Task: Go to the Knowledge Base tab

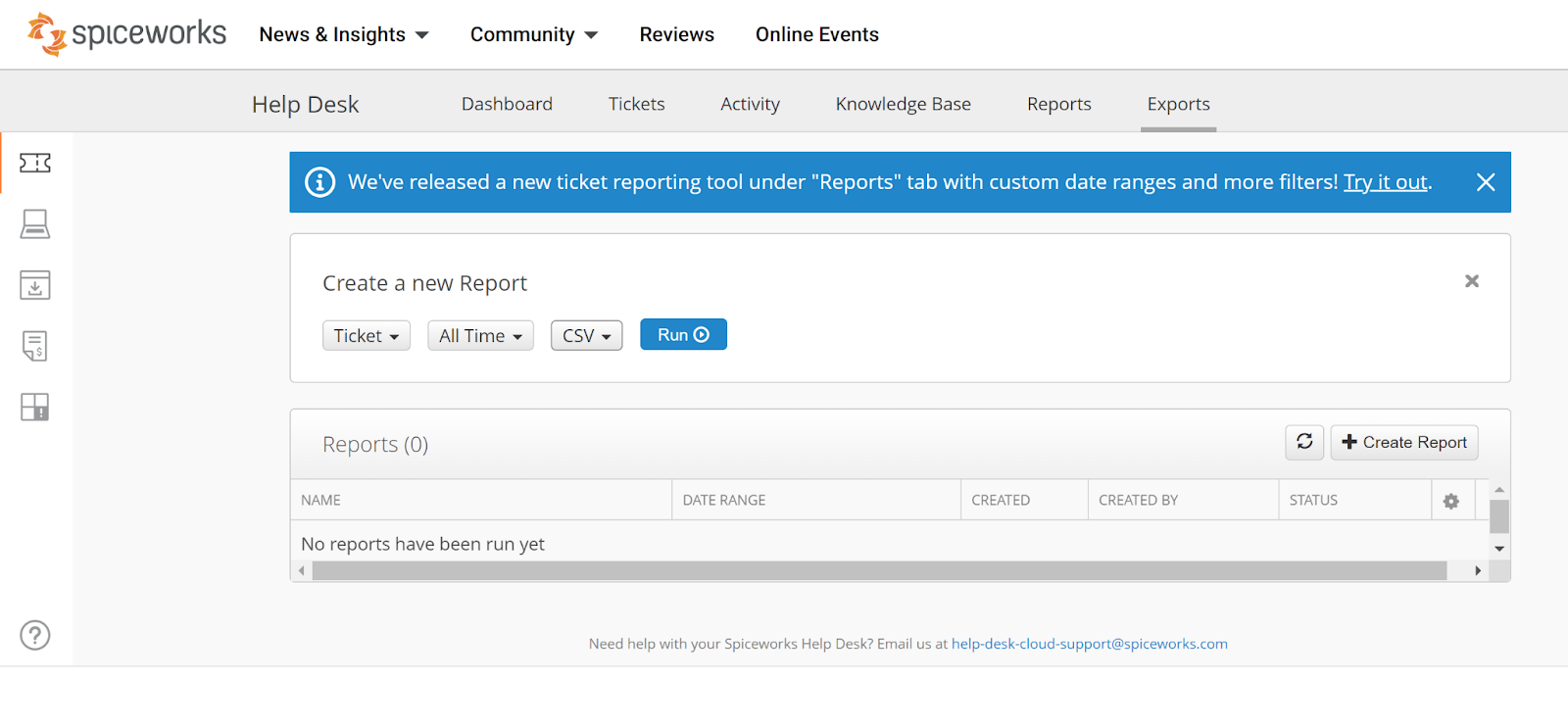Action: 903,104
